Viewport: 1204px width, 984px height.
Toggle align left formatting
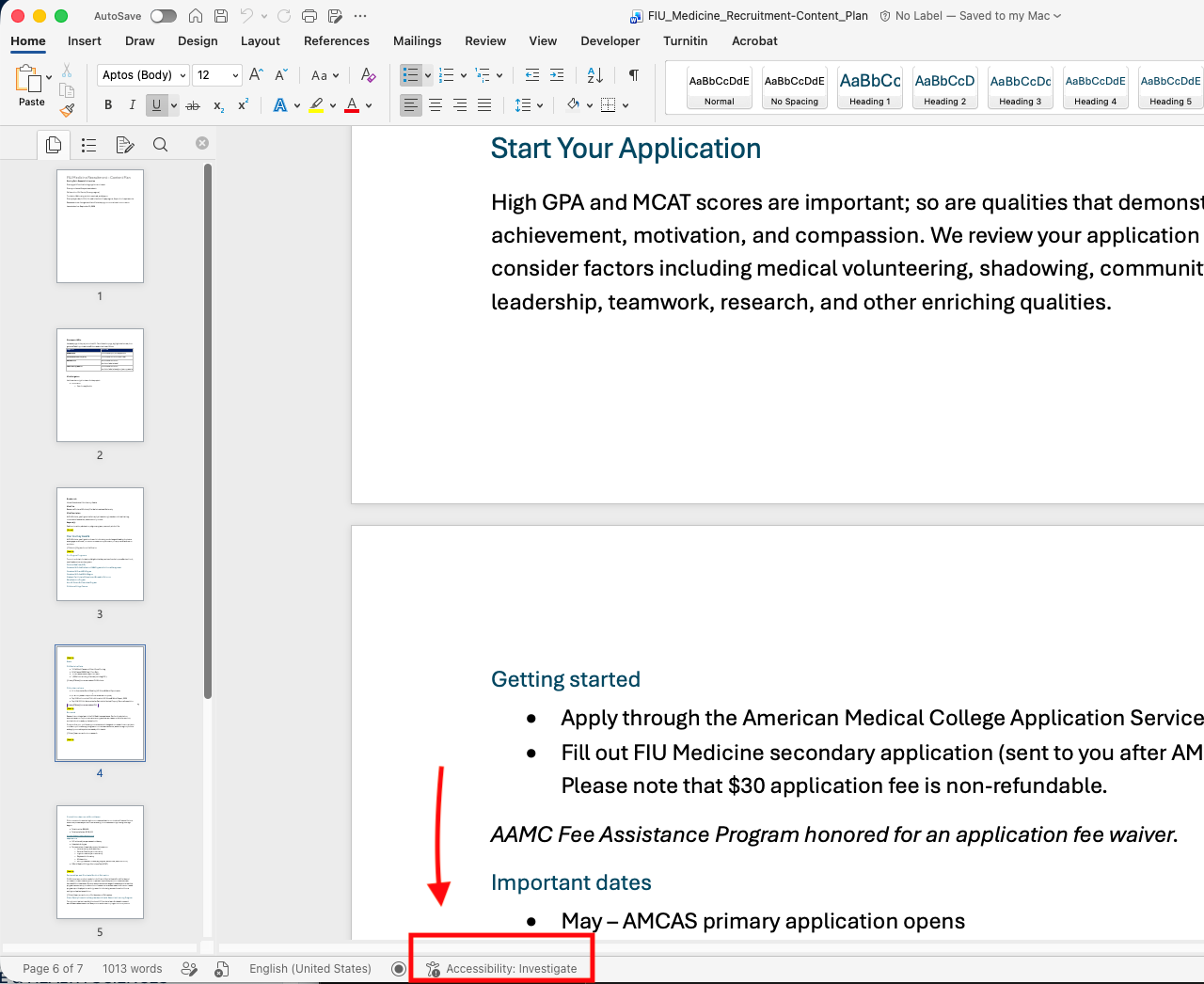click(x=411, y=105)
